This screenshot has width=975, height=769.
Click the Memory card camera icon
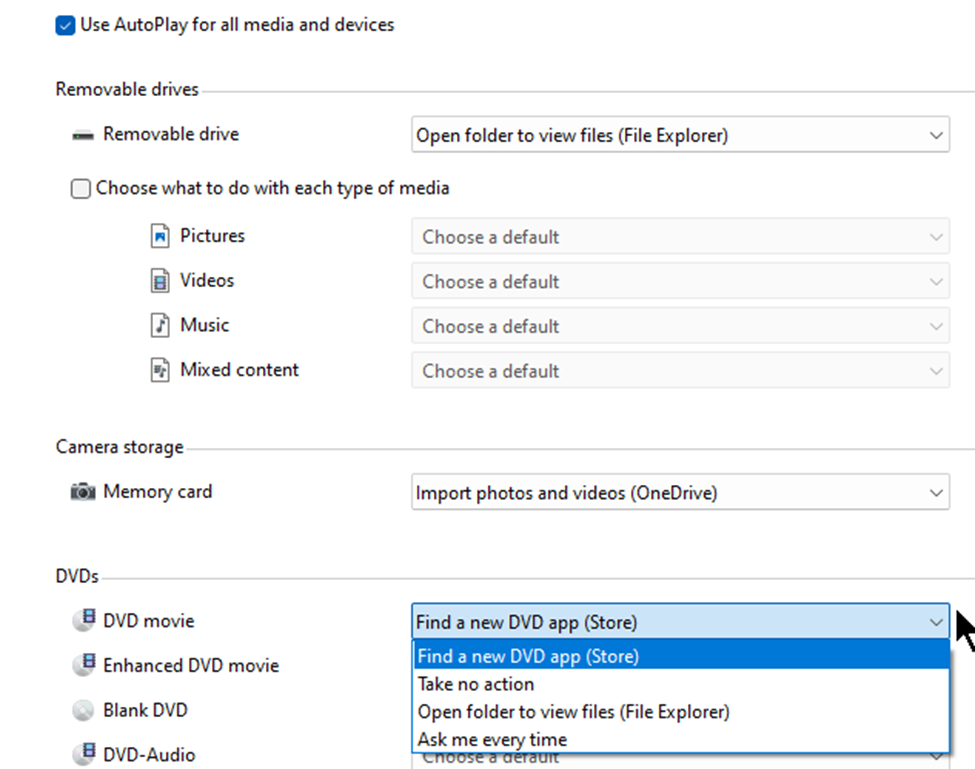click(x=82, y=492)
